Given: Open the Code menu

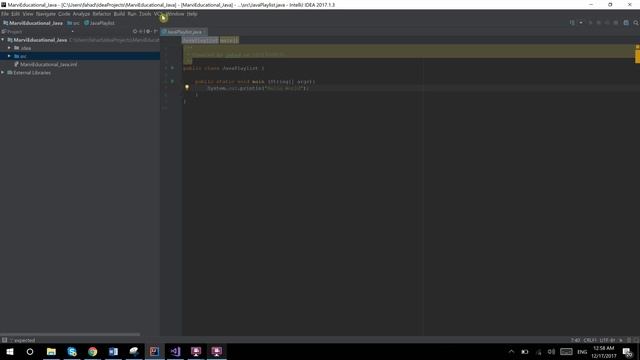Looking at the screenshot, I should 64,14.
